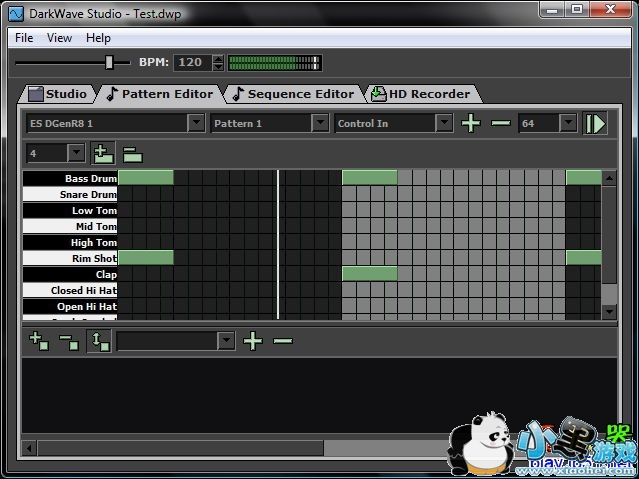The image size is (639, 479).
Task: Click the remove-with-square icon in the lower toolbar
Action: pos(69,341)
